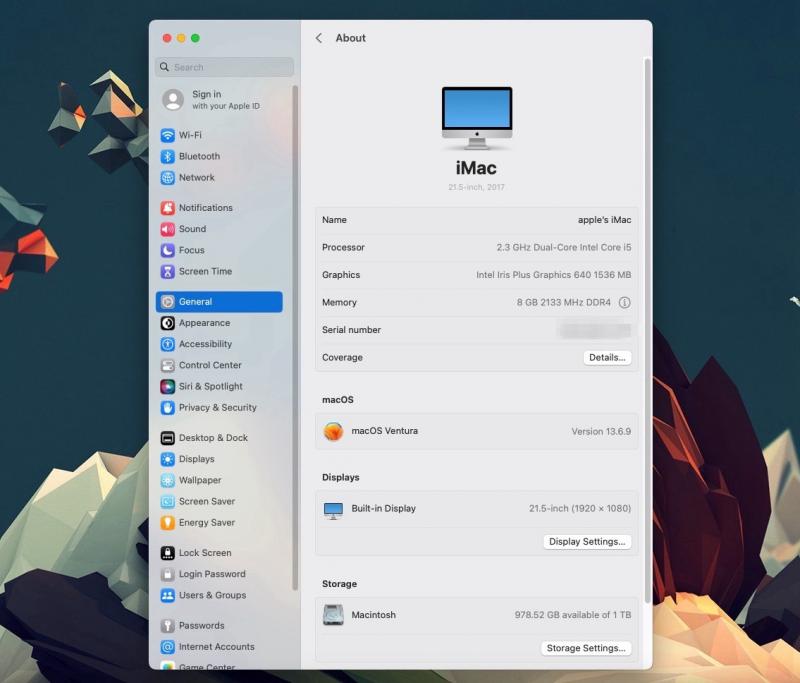Open Passwords key icon
Image resolution: width=800 pixels, height=683 pixels.
pos(167,626)
